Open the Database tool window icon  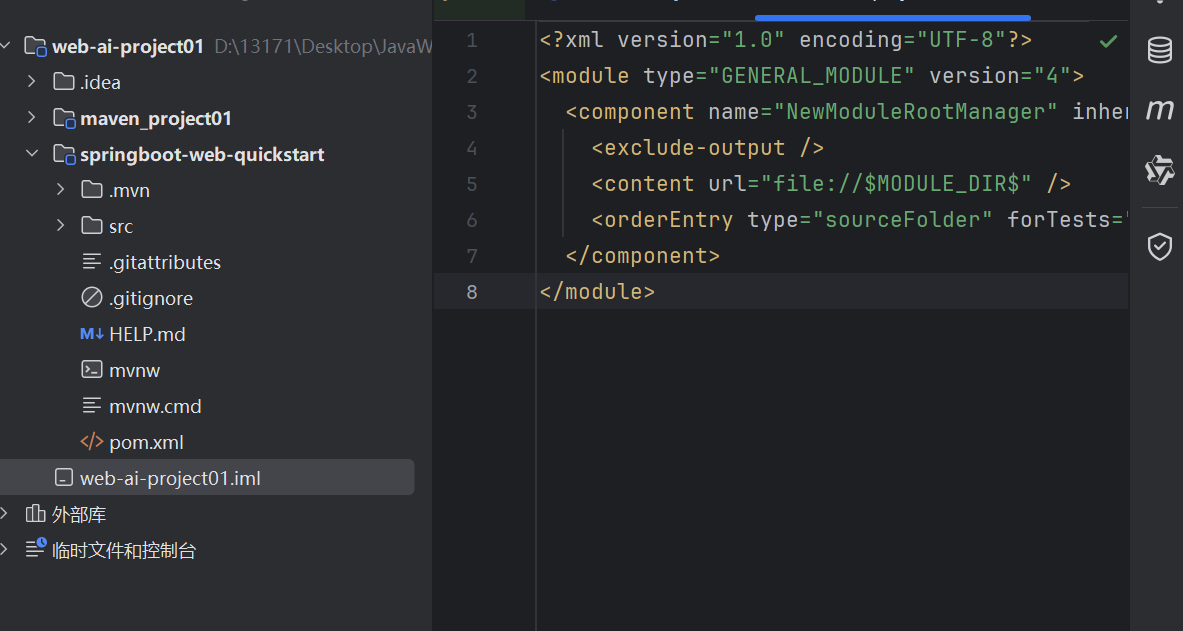tap(1160, 51)
